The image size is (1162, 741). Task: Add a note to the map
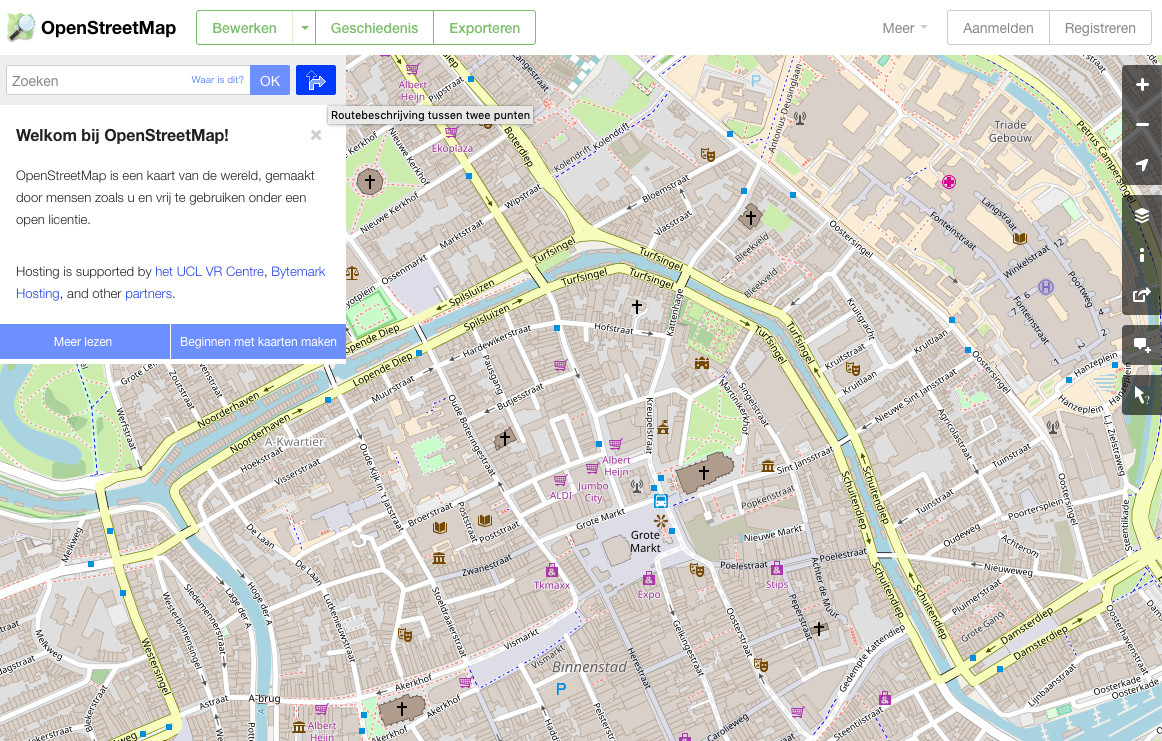1142,345
